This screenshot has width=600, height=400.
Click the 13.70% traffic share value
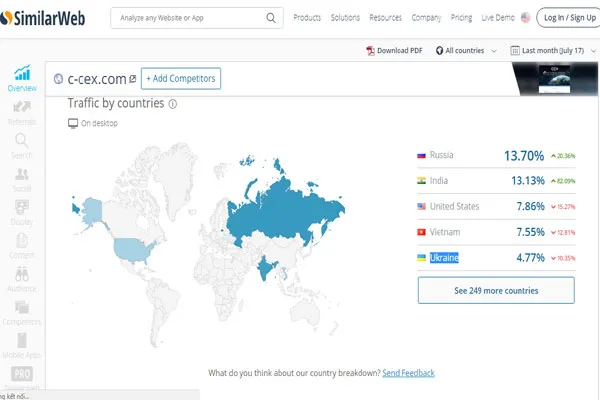point(524,156)
